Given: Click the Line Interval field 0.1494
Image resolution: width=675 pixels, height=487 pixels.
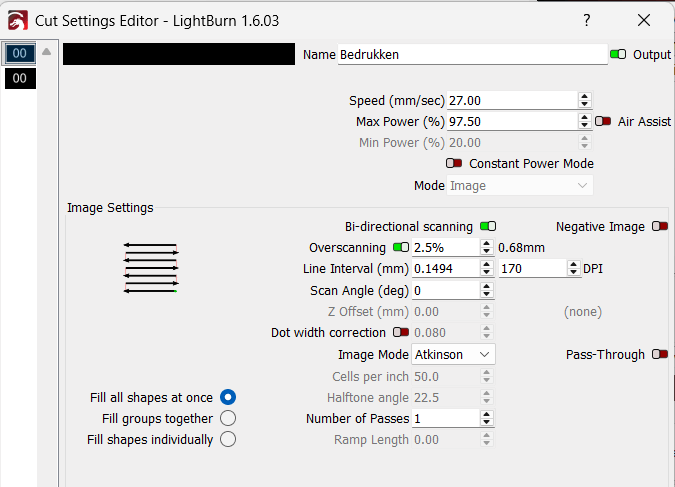Looking at the screenshot, I should (x=446, y=269).
